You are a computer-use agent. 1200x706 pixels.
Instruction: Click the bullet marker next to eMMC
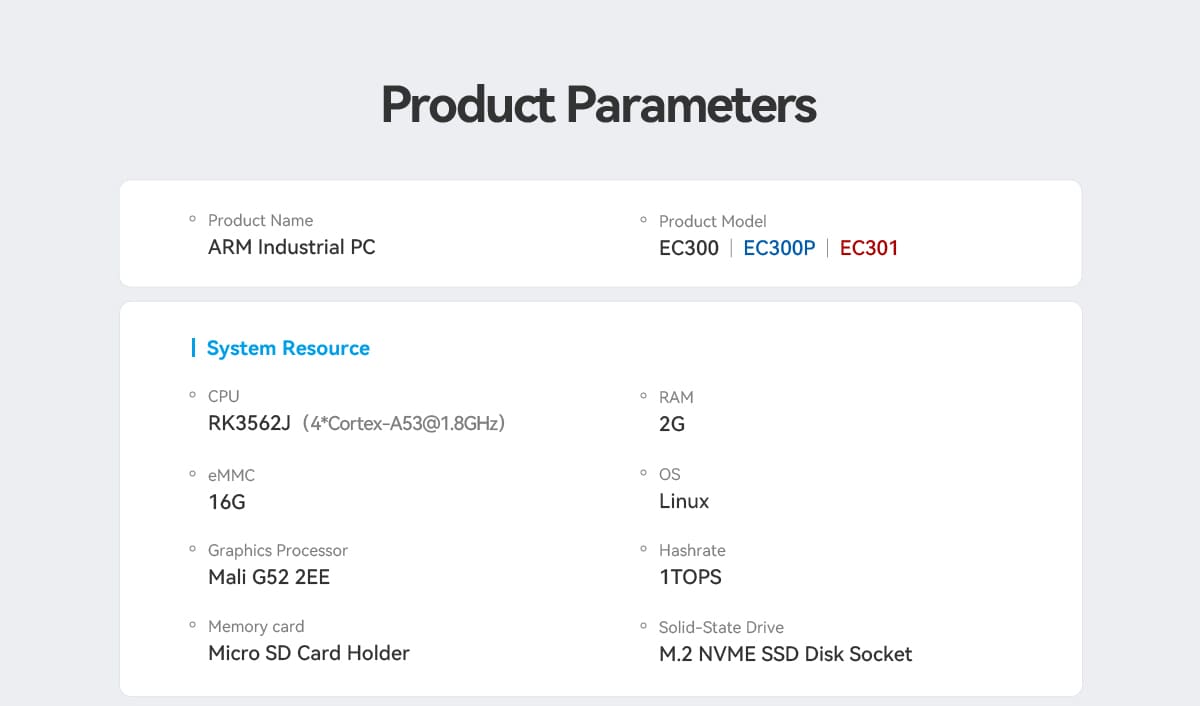193,474
